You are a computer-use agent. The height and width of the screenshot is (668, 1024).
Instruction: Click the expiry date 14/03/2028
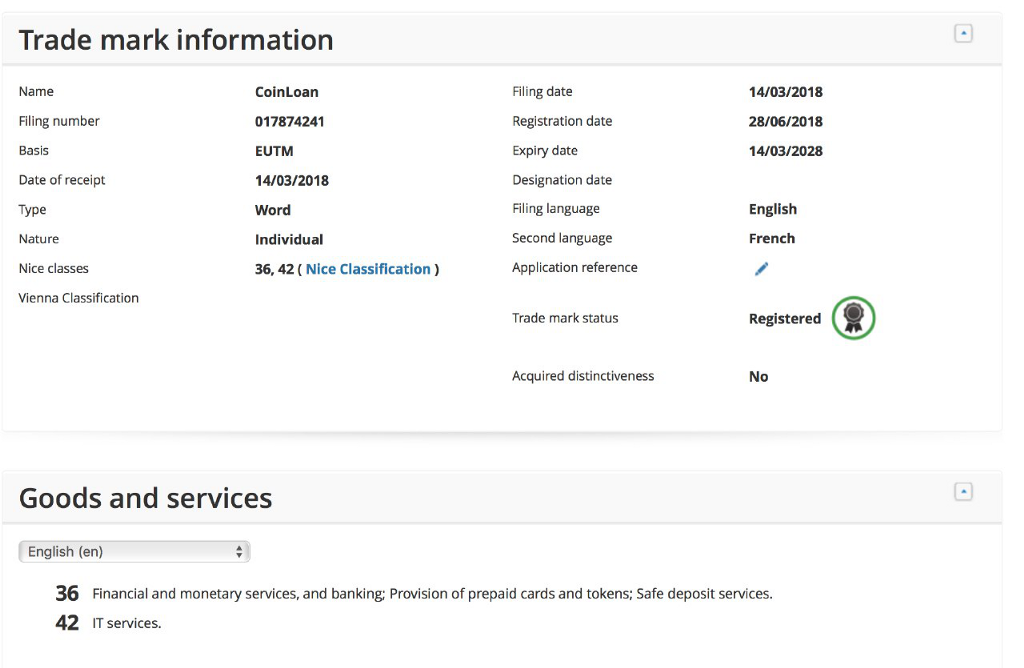point(786,151)
